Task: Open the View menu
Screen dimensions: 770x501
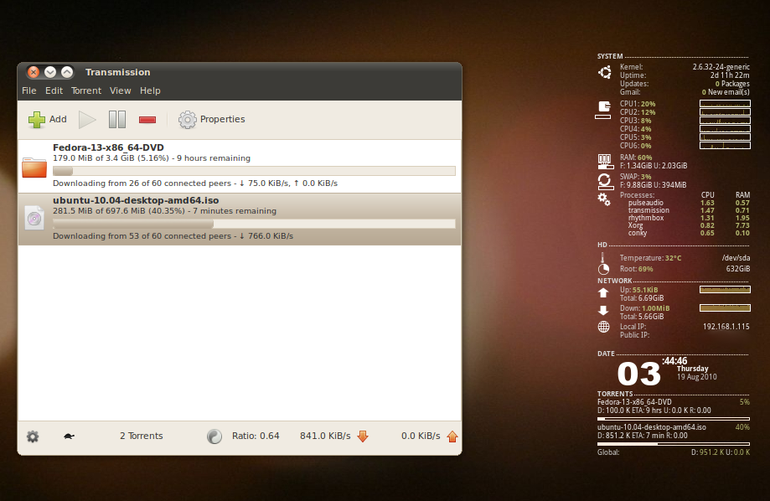Action: (x=120, y=91)
